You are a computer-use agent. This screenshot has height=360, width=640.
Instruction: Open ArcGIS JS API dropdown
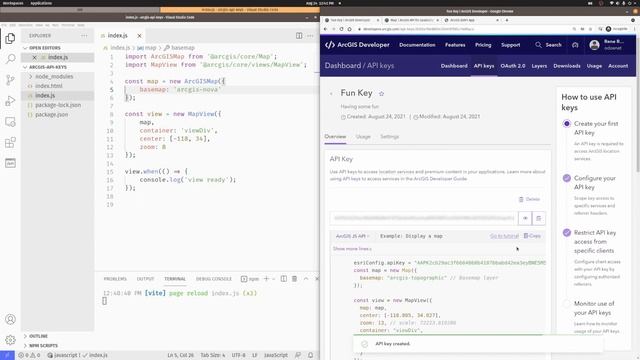tap(352, 236)
